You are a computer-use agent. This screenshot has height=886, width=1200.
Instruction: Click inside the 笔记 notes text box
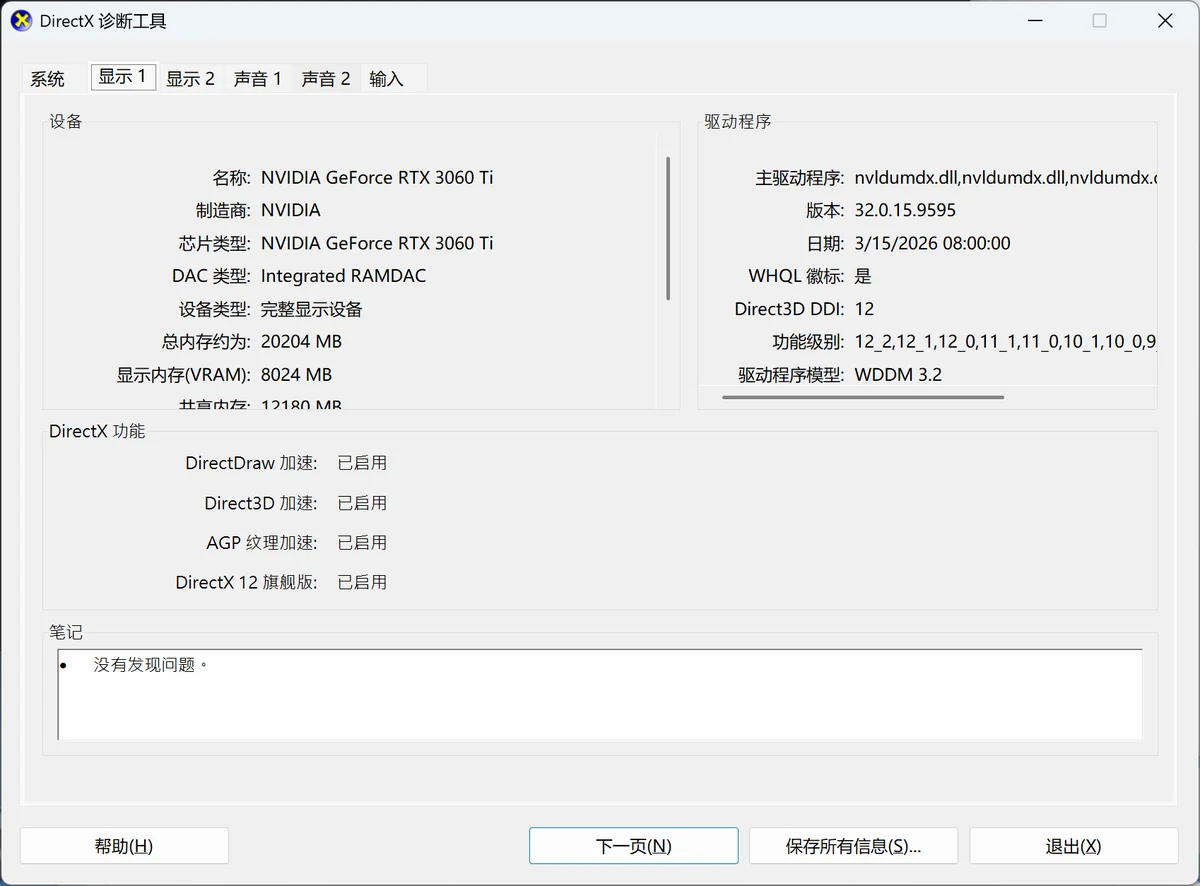pyautogui.click(x=600, y=694)
